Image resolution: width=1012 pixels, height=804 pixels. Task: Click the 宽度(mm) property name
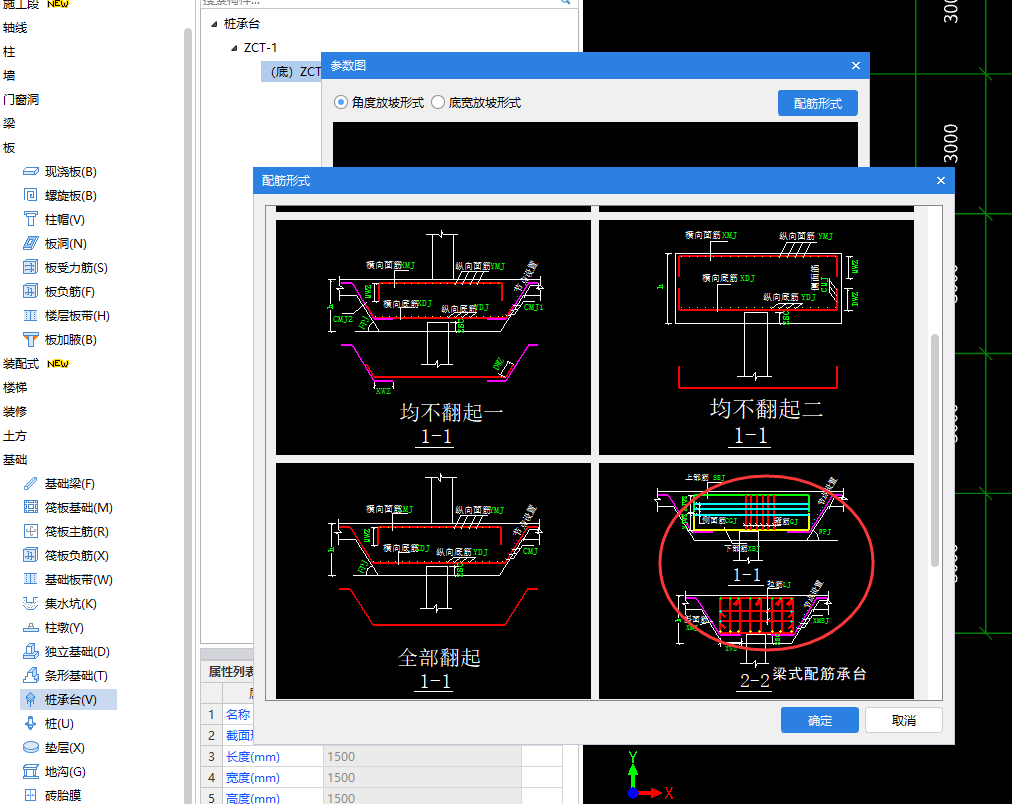pos(253,778)
